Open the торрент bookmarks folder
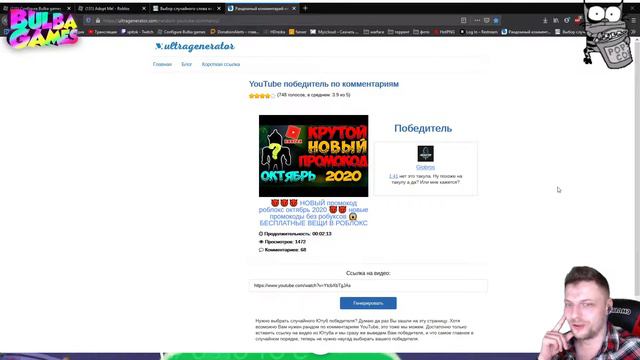640x360 pixels. [x=399, y=32]
